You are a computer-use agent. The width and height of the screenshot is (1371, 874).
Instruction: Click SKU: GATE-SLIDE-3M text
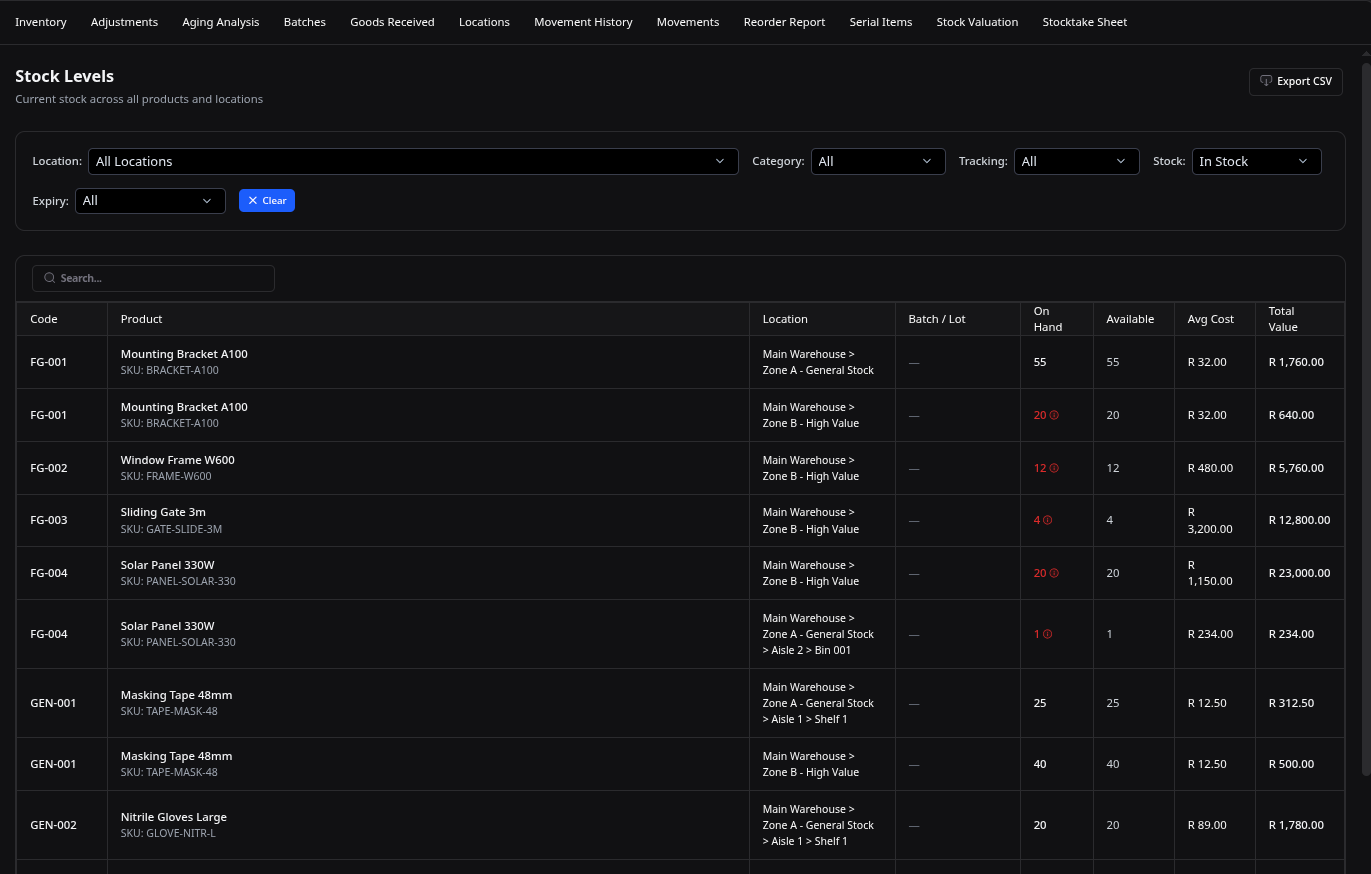(171, 529)
